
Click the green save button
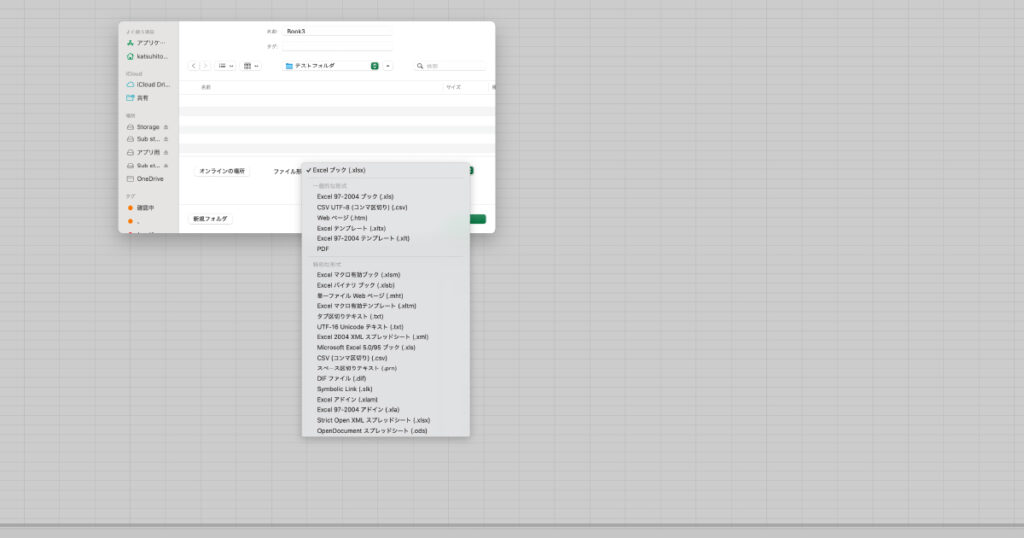click(x=477, y=219)
